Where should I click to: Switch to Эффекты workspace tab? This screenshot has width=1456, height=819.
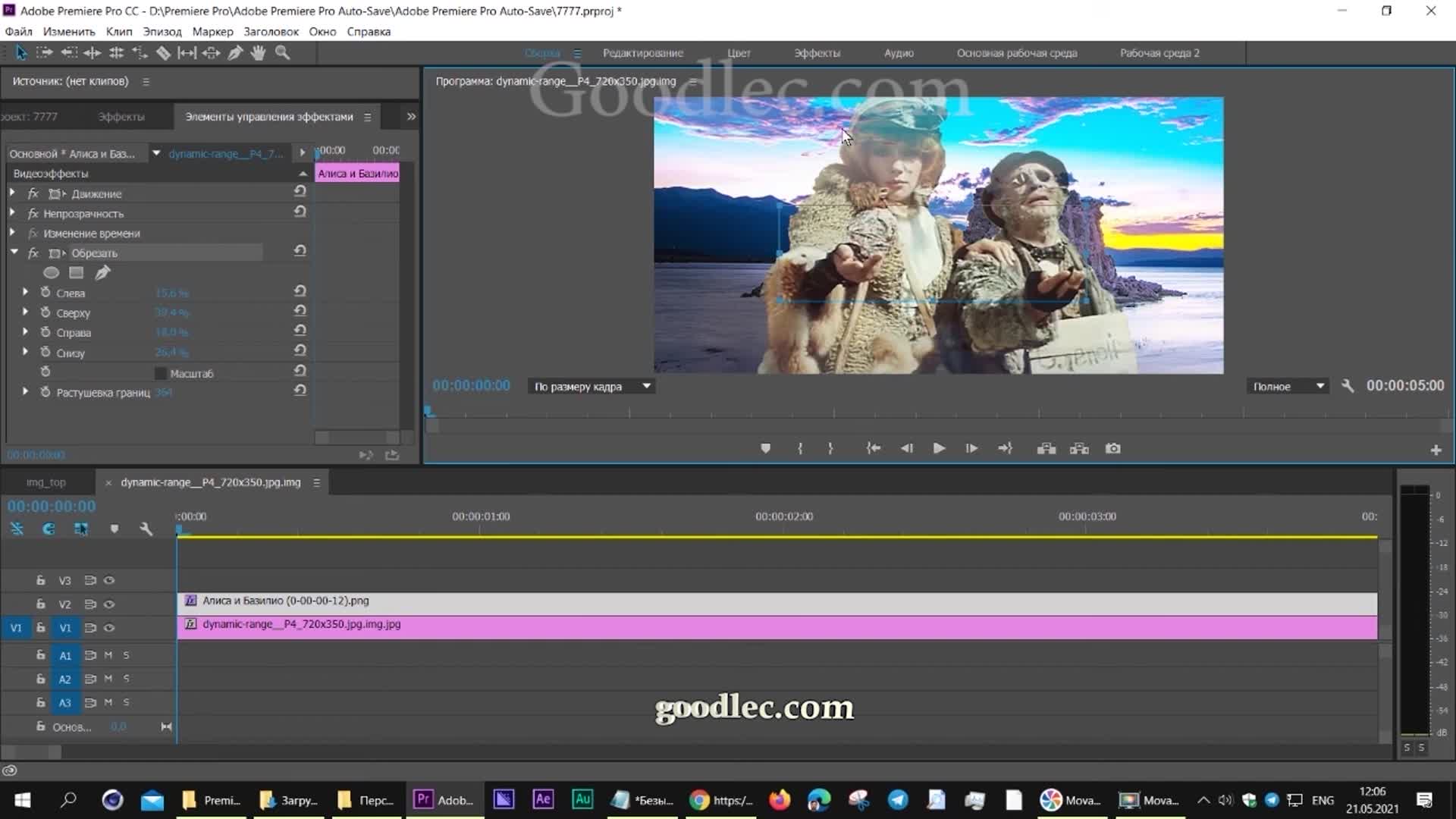[817, 53]
